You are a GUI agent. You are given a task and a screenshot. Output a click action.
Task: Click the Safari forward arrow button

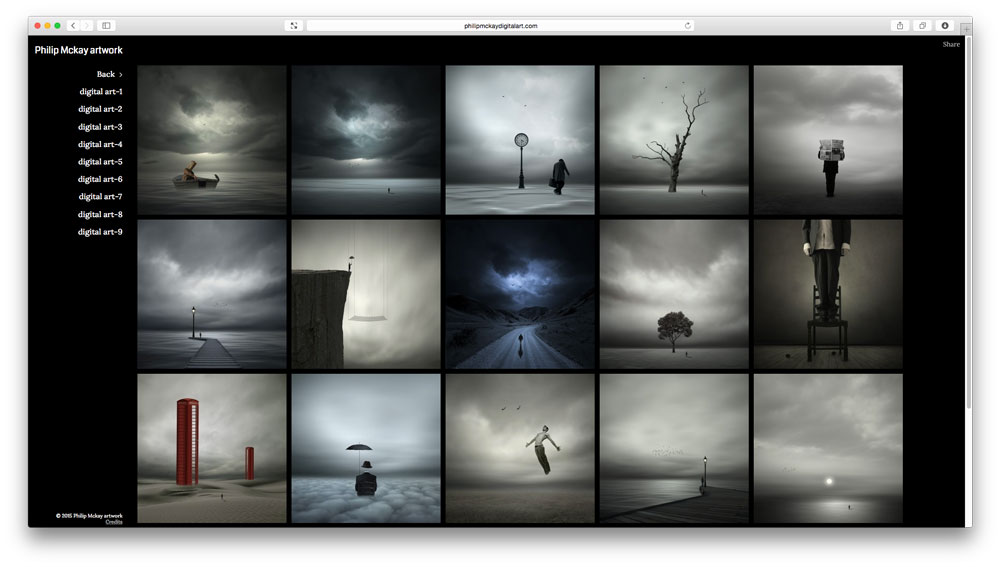(x=87, y=26)
